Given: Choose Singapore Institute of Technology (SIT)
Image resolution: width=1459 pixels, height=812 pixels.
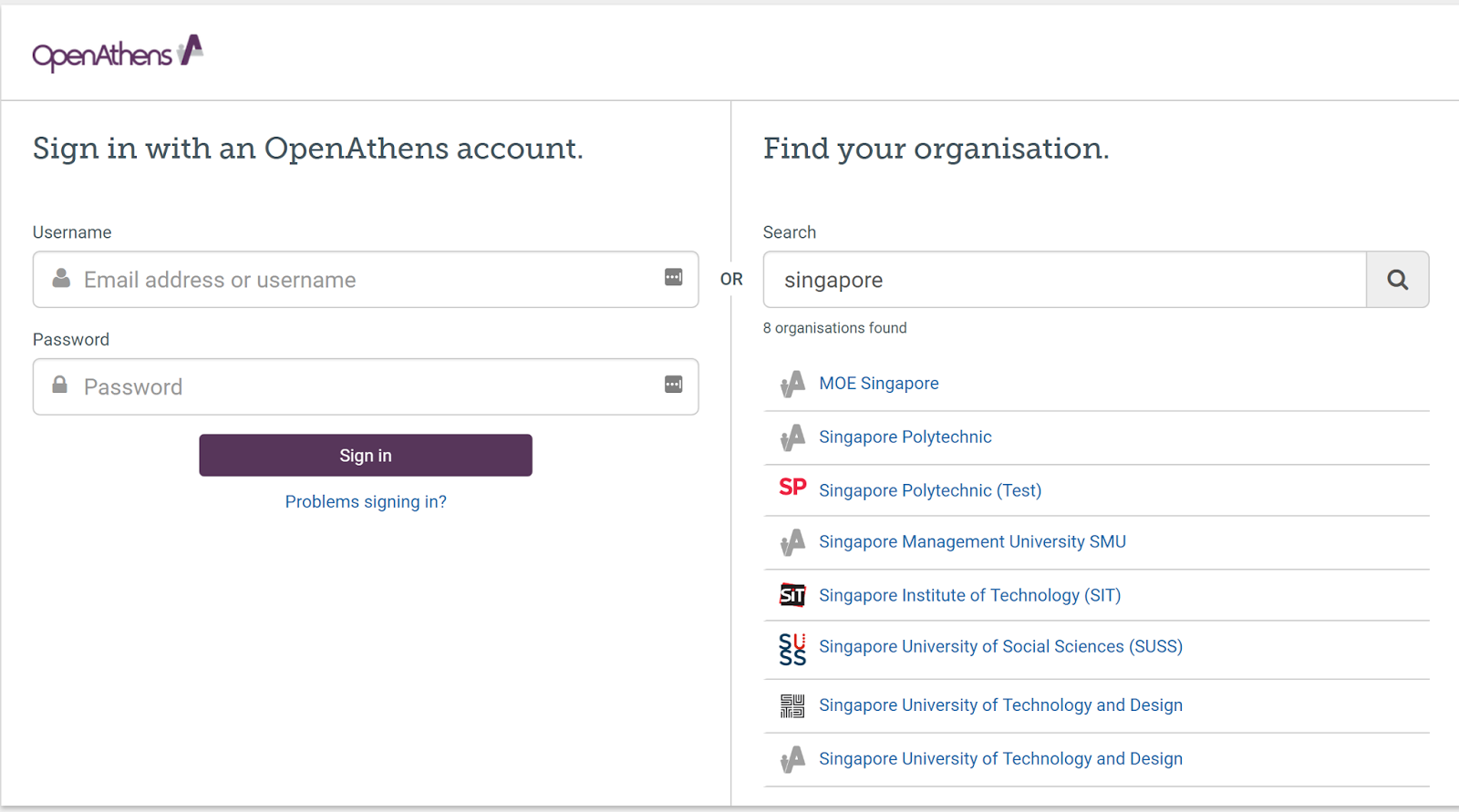Looking at the screenshot, I should [969, 595].
